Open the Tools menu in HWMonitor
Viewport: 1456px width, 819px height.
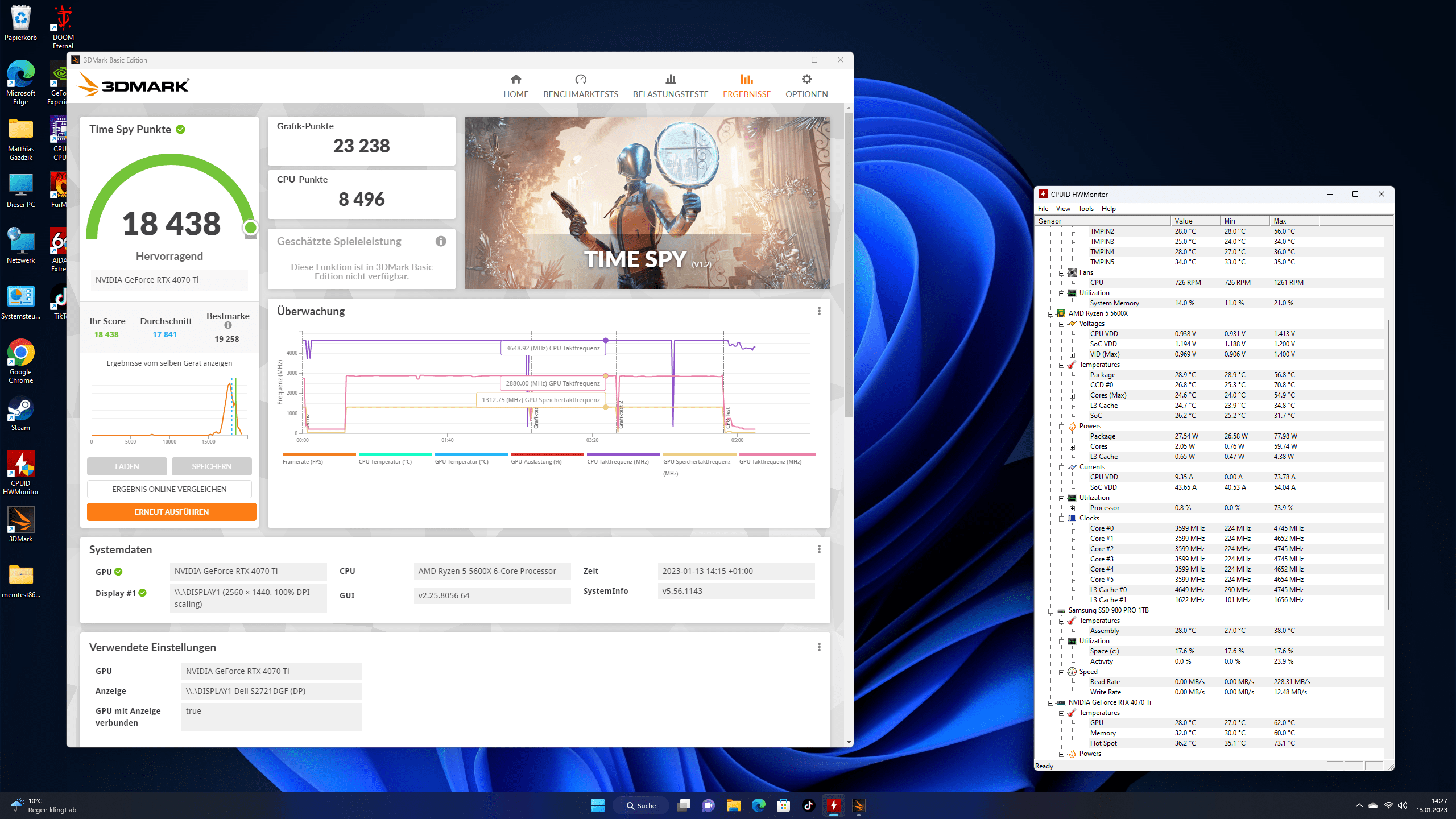coord(1086,209)
